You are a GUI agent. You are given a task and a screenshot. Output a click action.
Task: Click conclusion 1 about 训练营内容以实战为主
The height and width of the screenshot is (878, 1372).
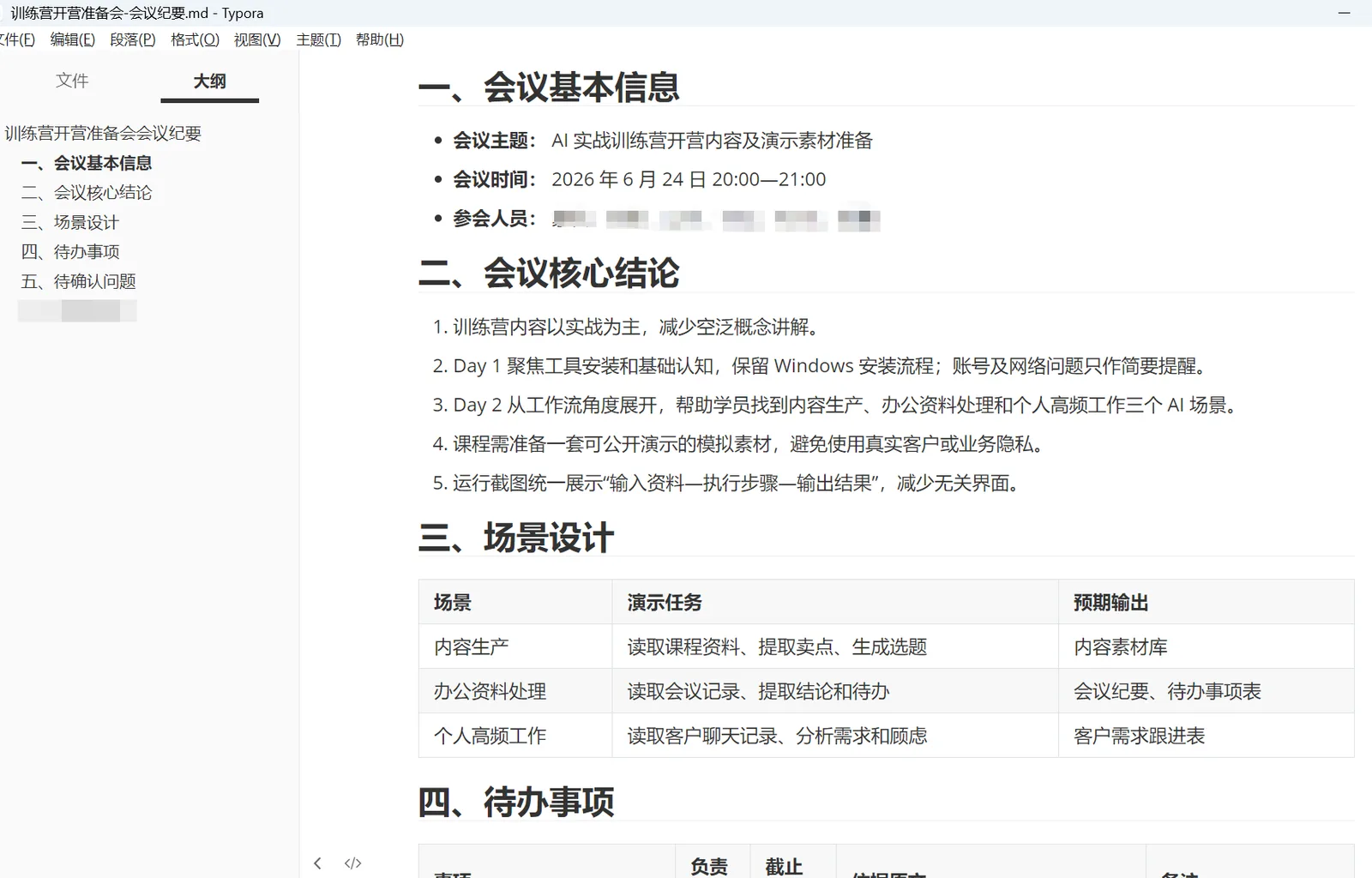[638, 327]
